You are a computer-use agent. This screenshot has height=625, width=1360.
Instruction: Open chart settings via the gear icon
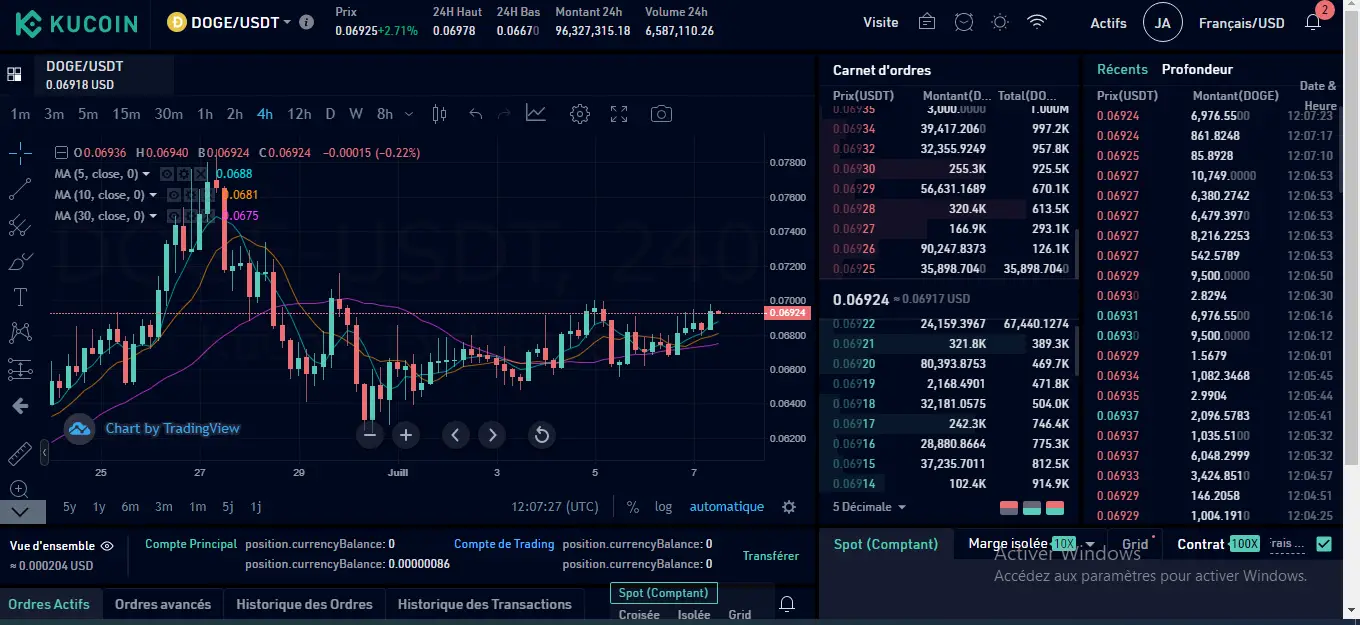[x=579, y=114]
